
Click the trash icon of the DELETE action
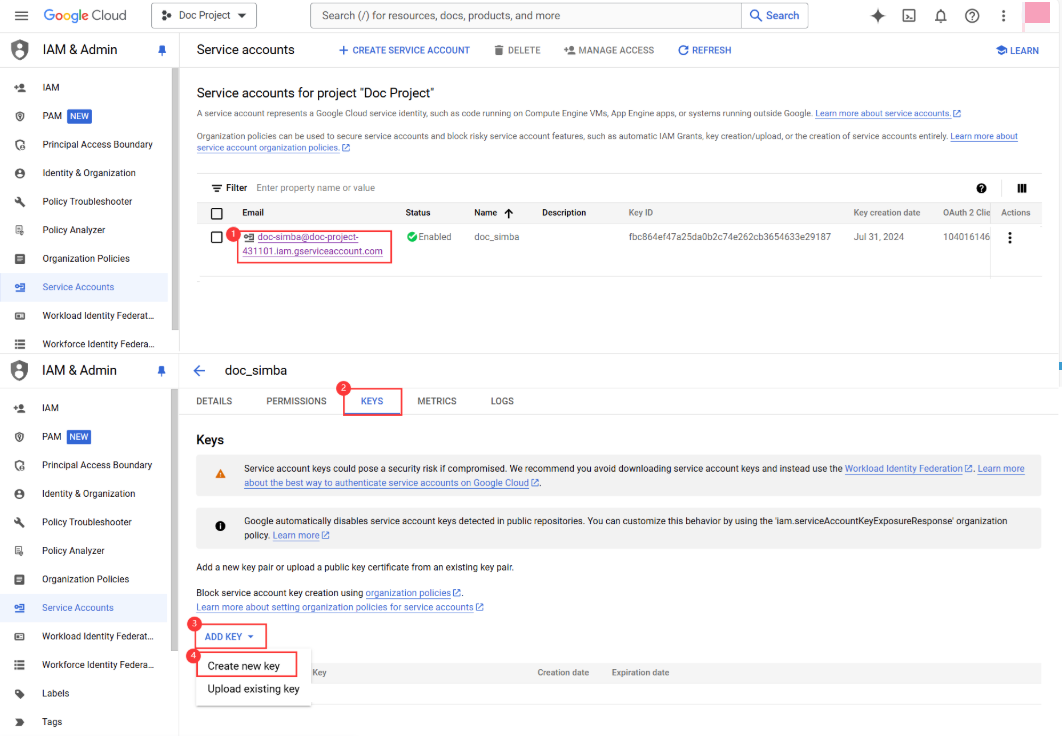pos(498,50)
